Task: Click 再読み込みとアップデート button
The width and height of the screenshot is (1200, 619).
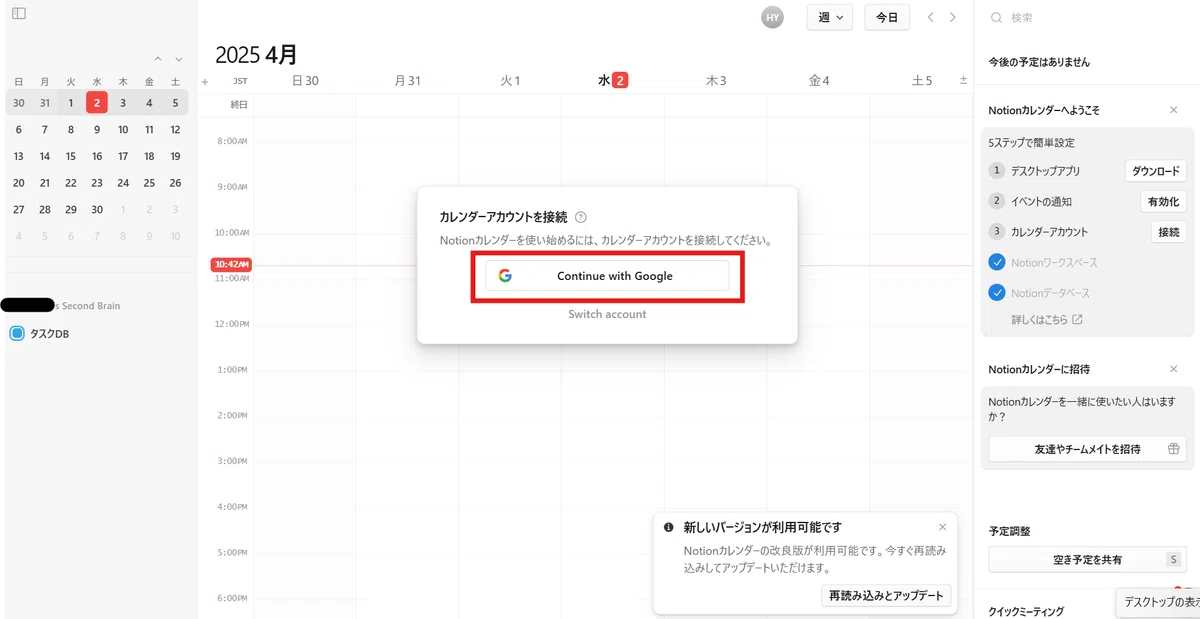Action: [x=885, y=595]
